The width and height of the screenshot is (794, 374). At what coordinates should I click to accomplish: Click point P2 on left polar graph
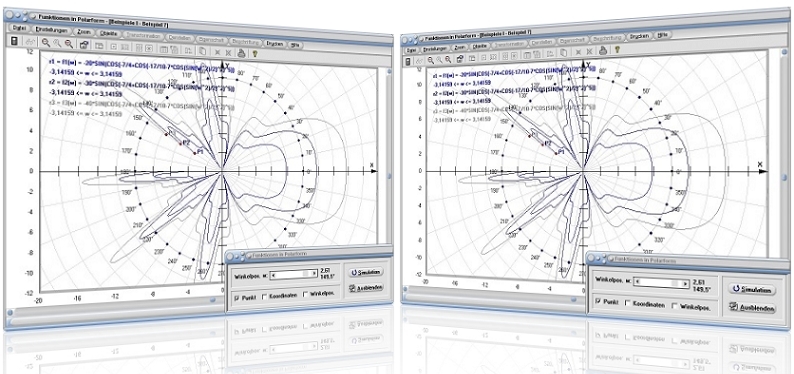(180, 144)
